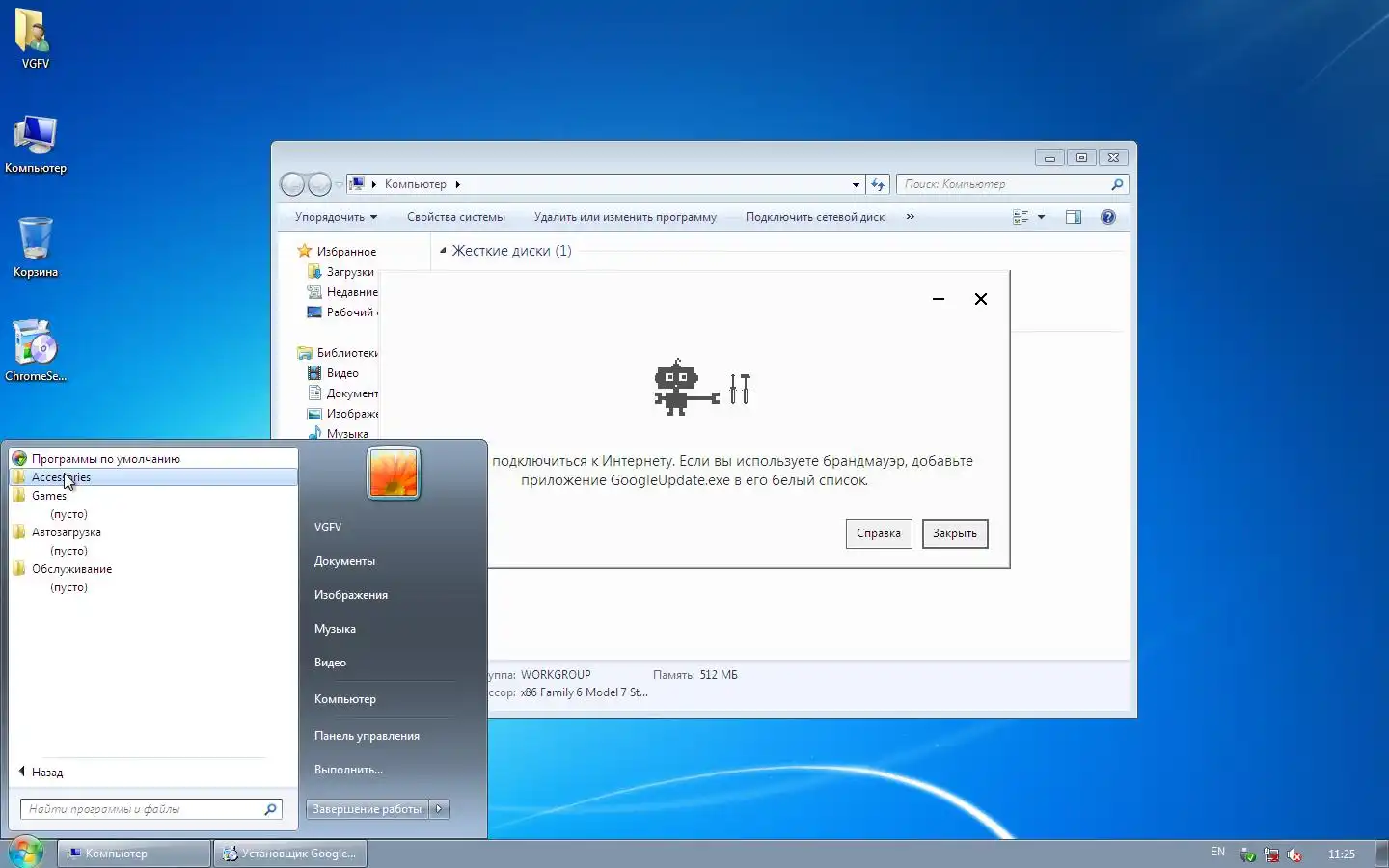Viewport: 1389px width, 868px height.
Task: Open the views dropdown arrow
Action: [x=1041, y=217]
